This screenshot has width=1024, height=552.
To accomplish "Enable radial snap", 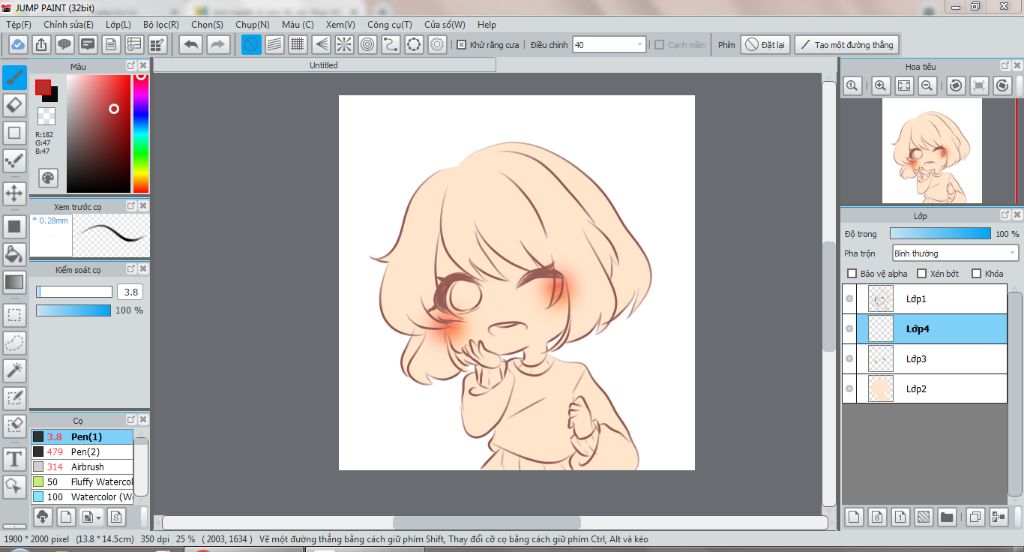I will click(x=344, y=44).
